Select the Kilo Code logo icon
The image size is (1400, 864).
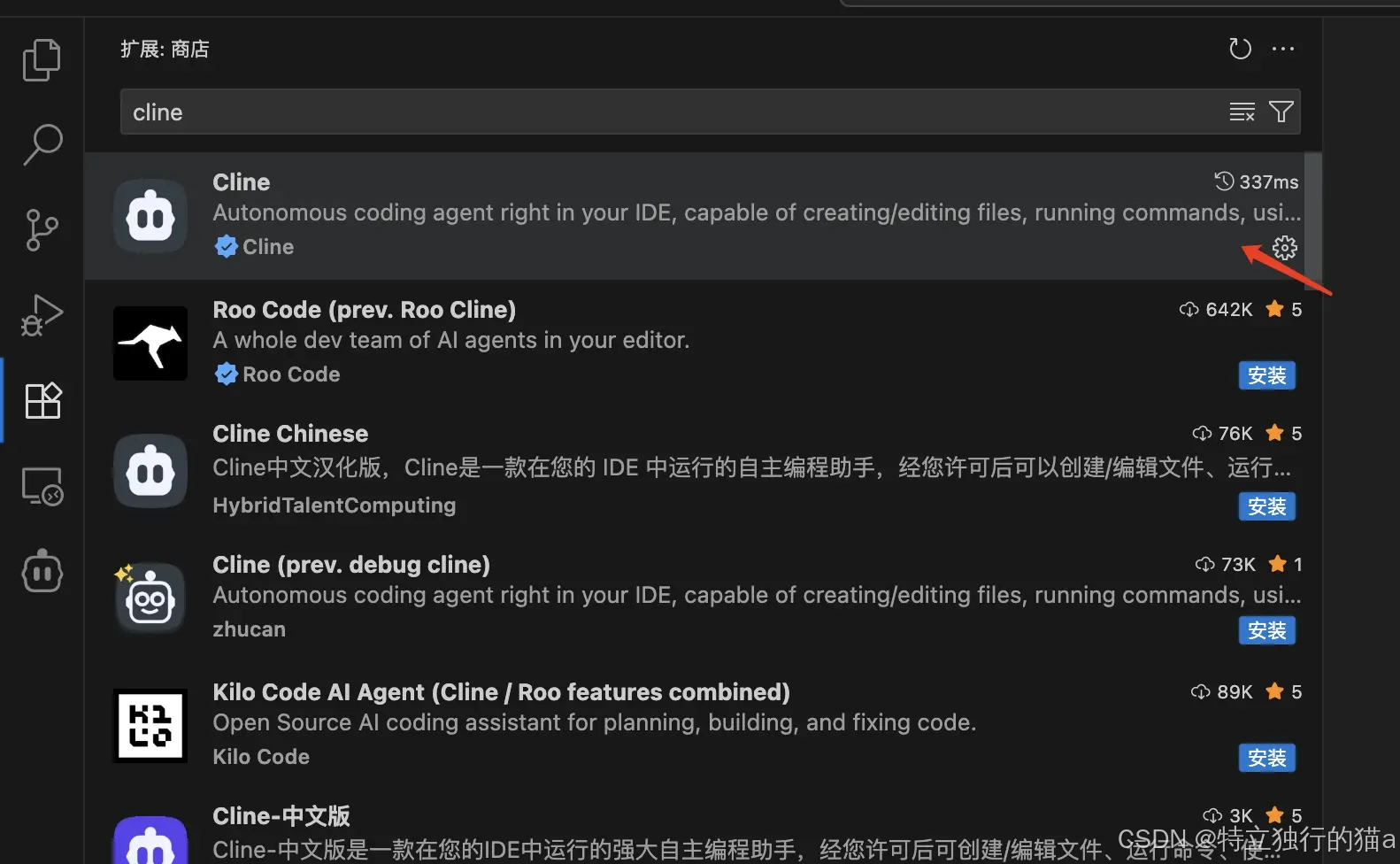(150, 726)
